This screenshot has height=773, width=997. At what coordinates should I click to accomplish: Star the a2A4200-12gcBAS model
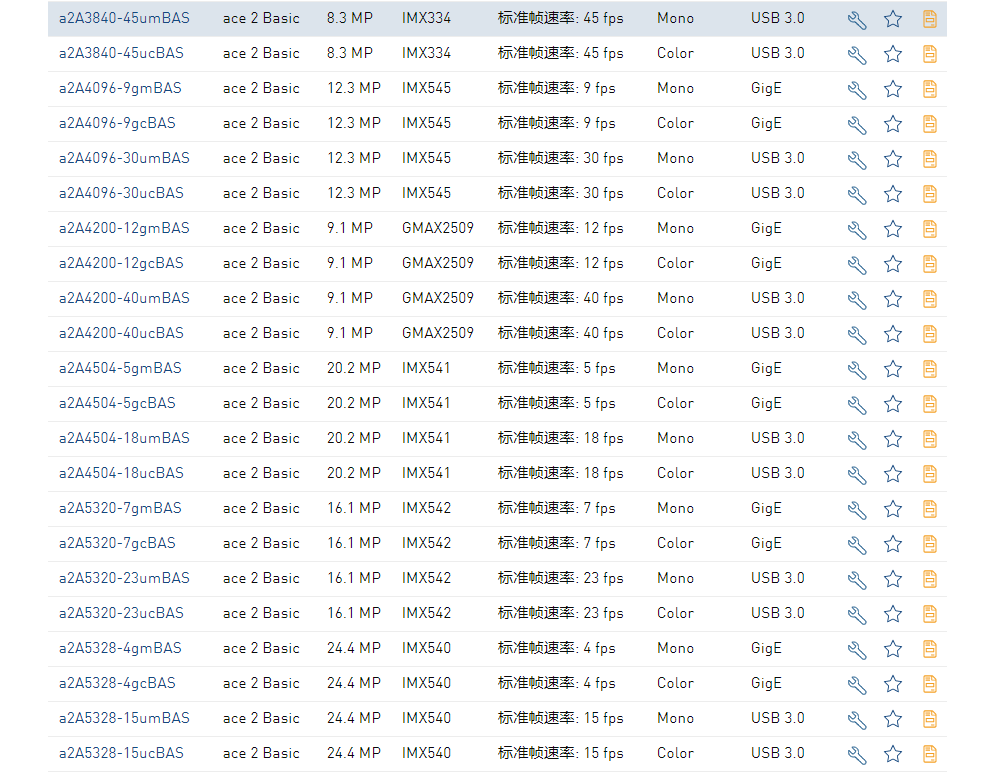893,264
